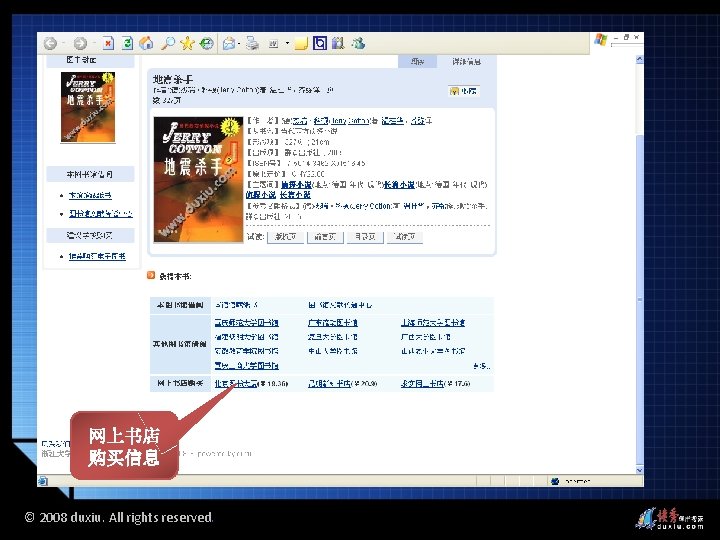Click the small sidebar book cover thumbnail
The width and height of the screenshot is (720, 540).
pyautogui.click(x=88, y=107)
